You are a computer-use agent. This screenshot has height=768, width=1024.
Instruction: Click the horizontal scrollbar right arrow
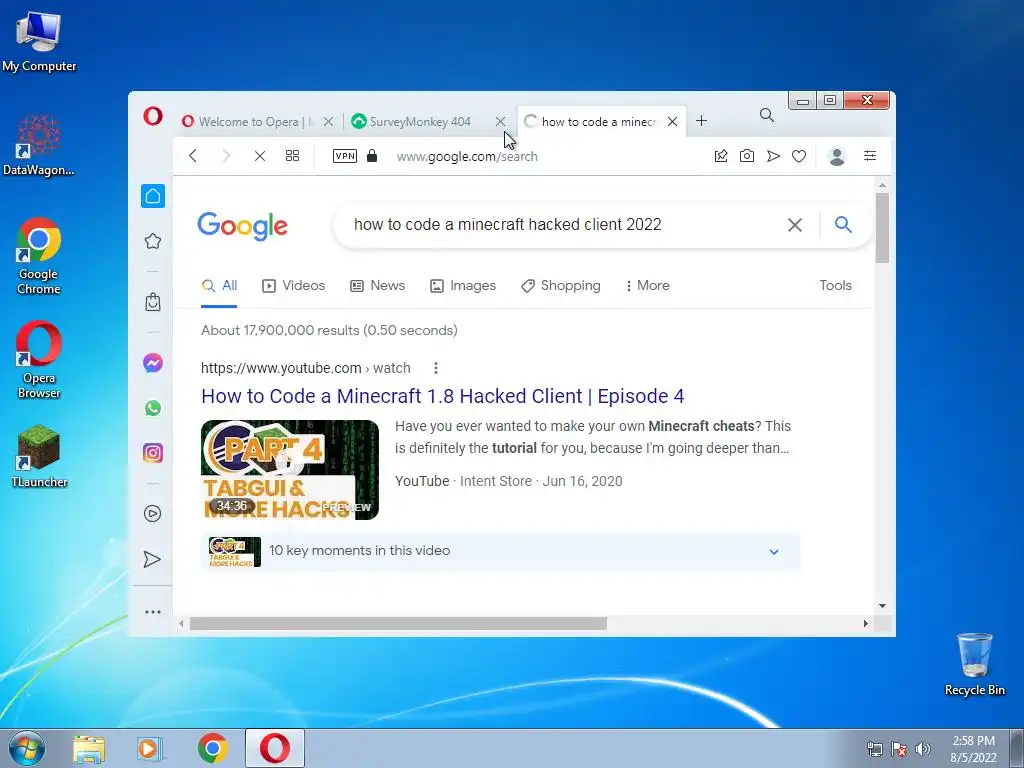tap(866, 624)
